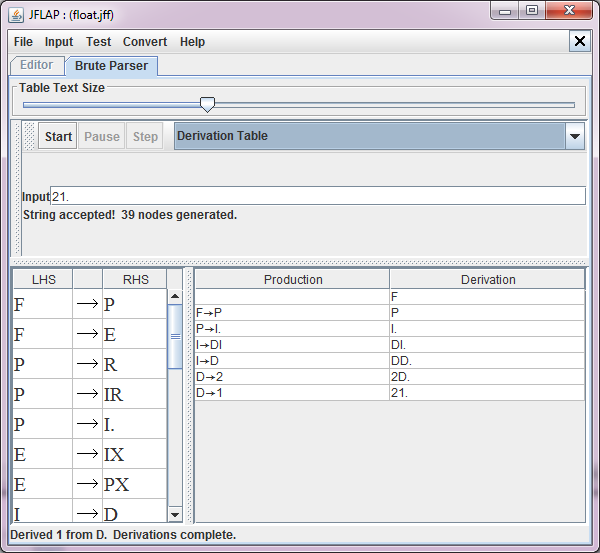Expand the Derivation Table dropdown

click(574, 136)
